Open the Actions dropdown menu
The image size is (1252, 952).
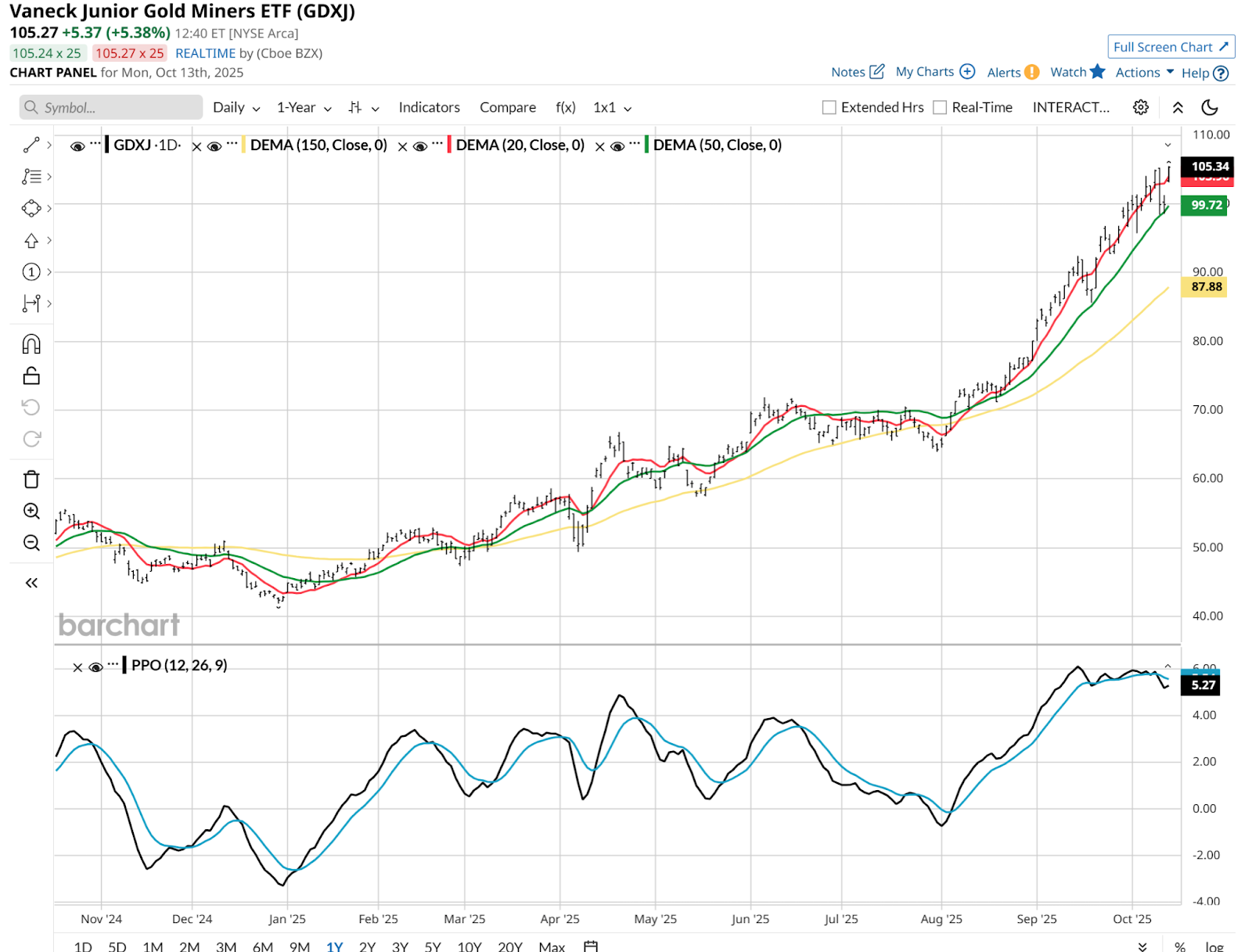[1144, 72]
